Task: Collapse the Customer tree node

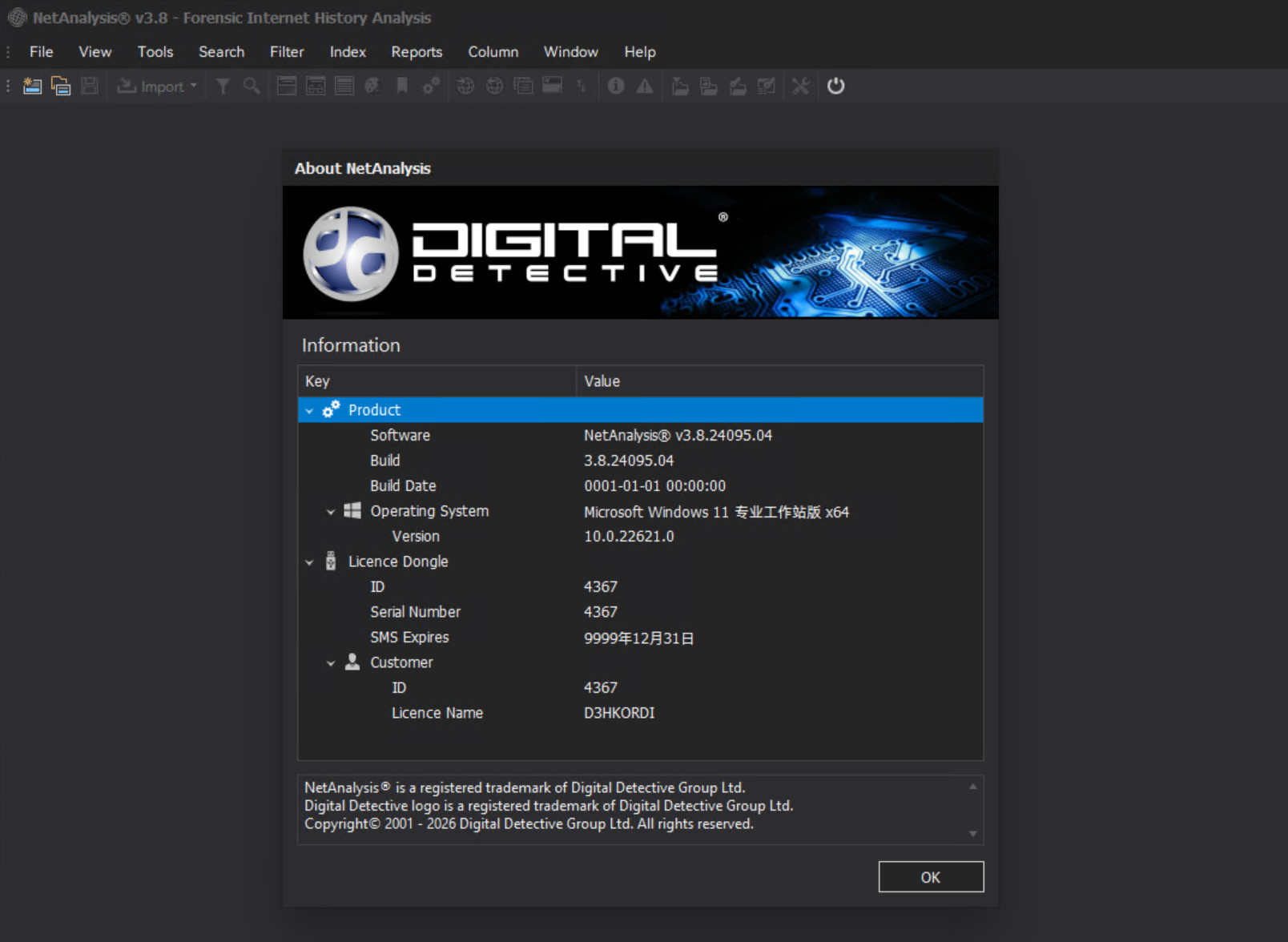Action: pyautogui.click(x=331, y=663)
